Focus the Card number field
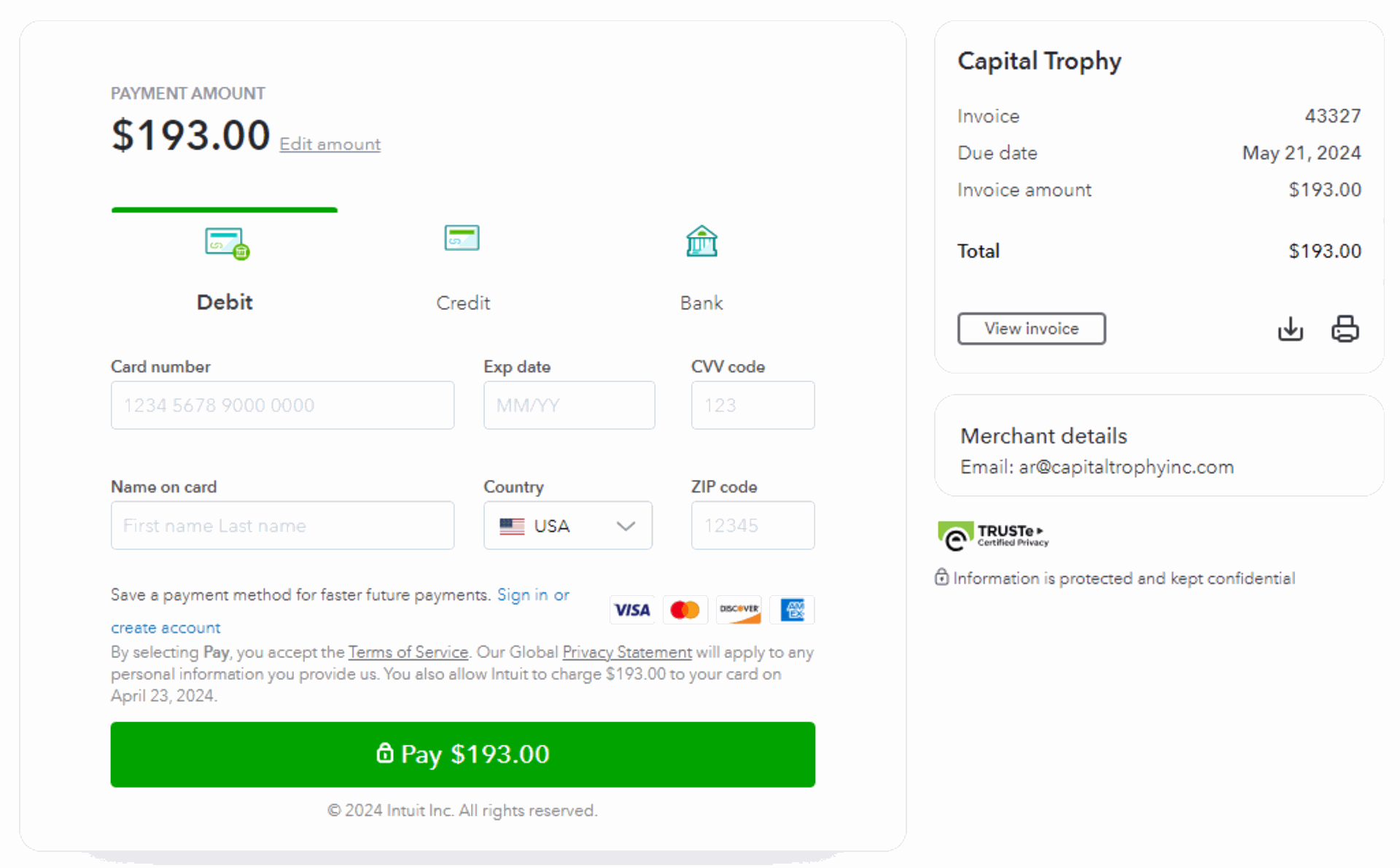 click(x=282, y=405)
